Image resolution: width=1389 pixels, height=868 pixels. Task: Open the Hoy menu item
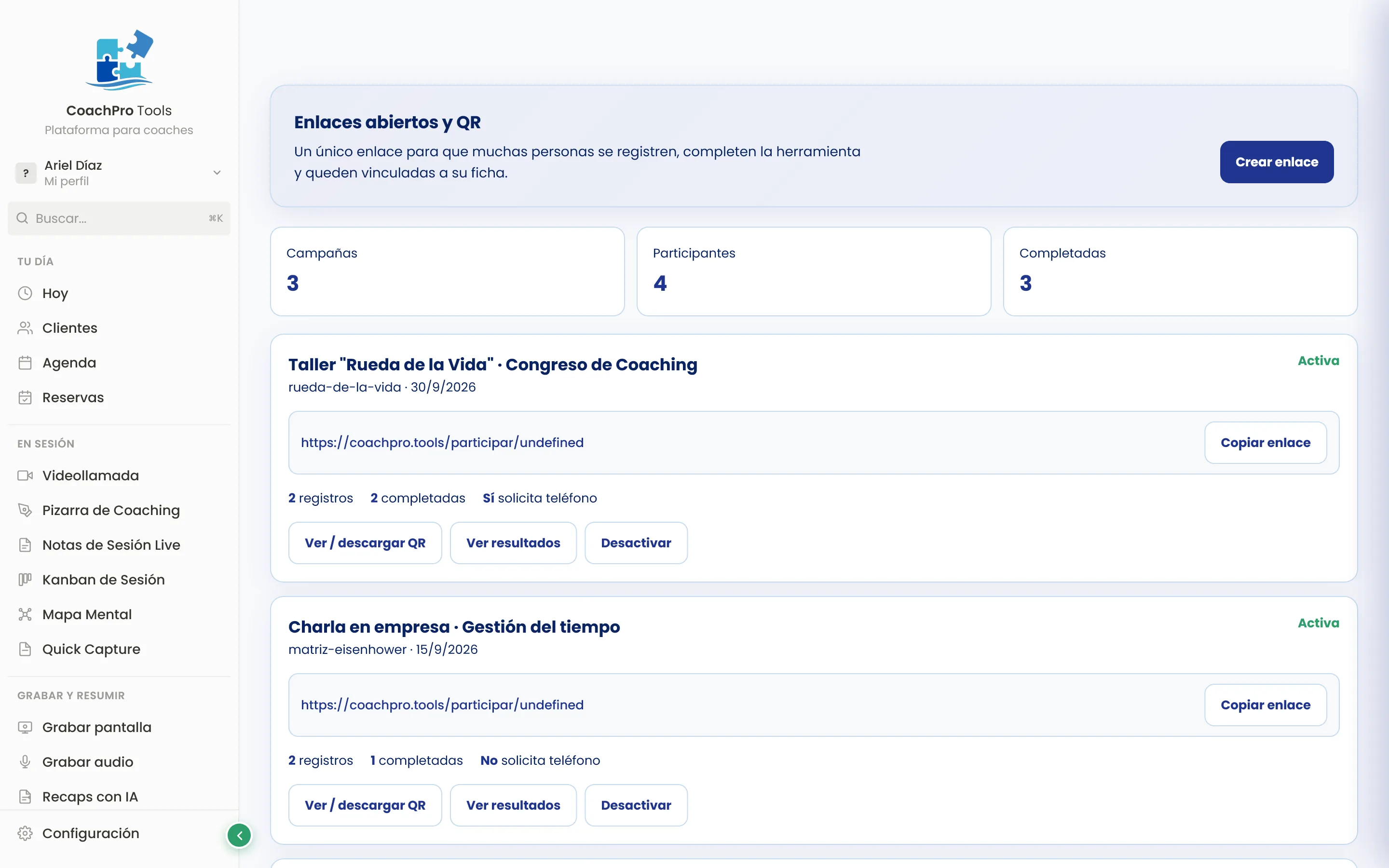(x=119, y=293)
